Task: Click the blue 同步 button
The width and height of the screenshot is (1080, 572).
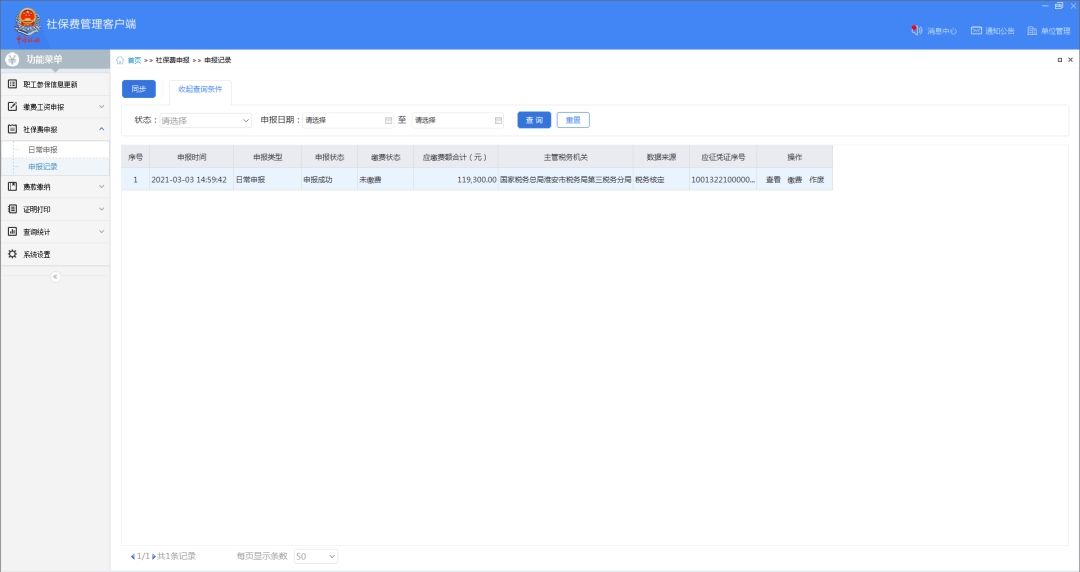Action: [x=138, y=89]
